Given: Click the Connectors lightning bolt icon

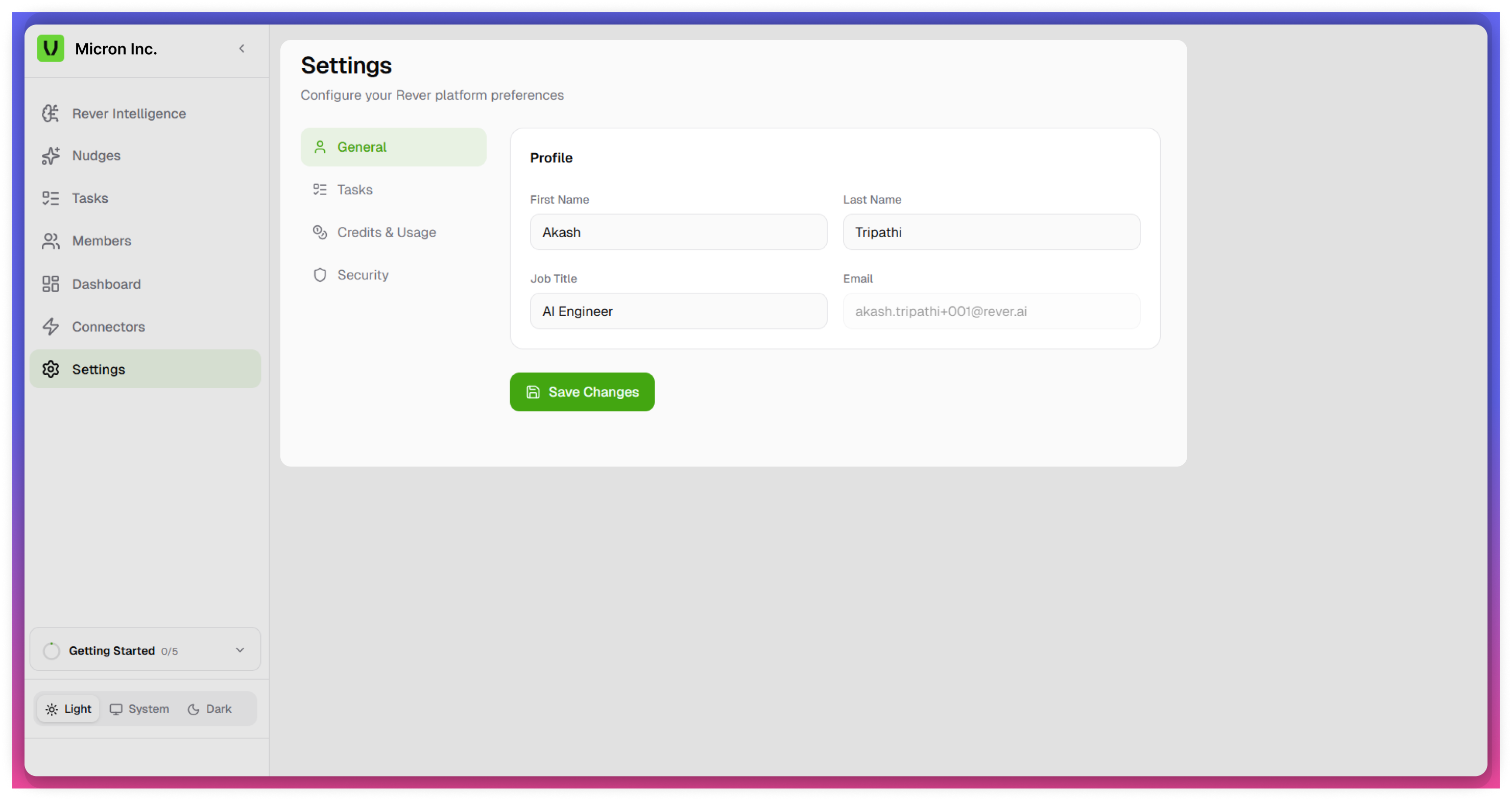Looking at the screenshot, I should [51, 326].
